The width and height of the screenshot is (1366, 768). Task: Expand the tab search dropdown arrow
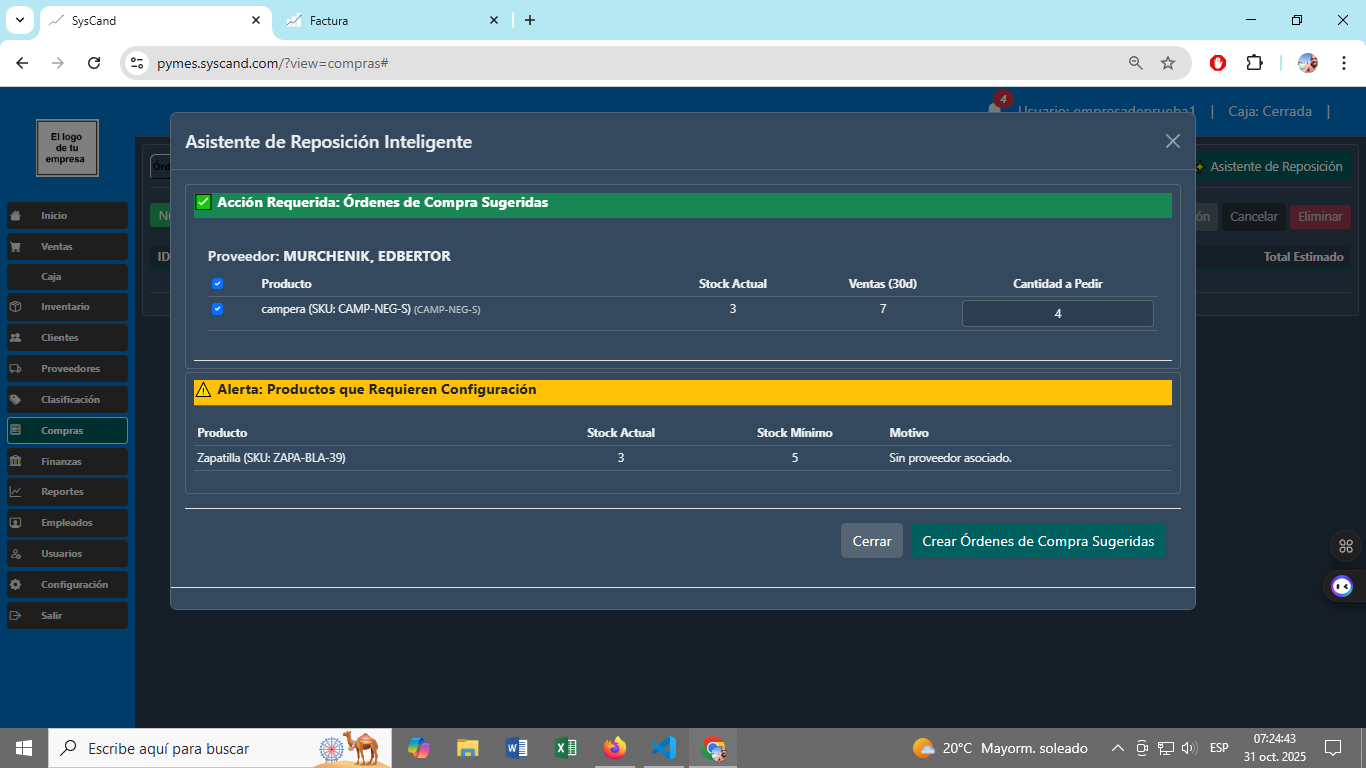pyautogui.click(x=19, y=20)
